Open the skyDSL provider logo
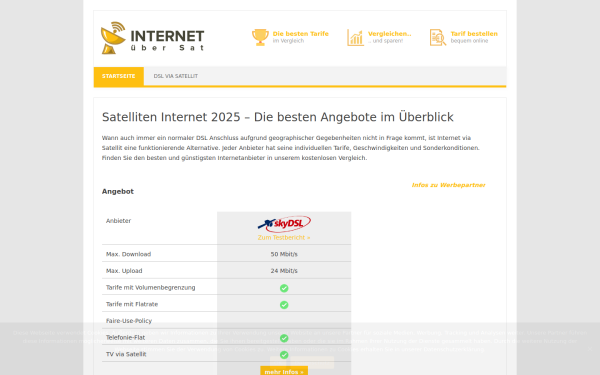The image size is (600, 375). tap(284, 224)
